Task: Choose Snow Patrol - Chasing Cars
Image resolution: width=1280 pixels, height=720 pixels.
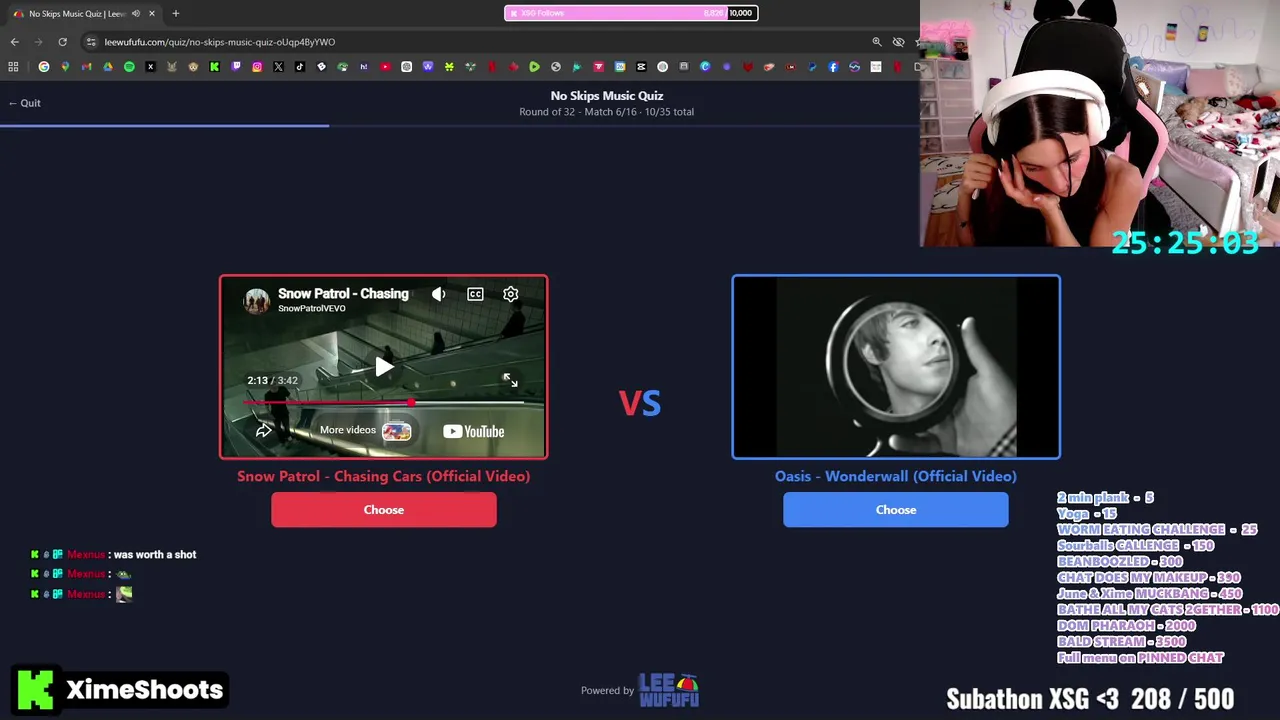Action: (x=384, y=510)
